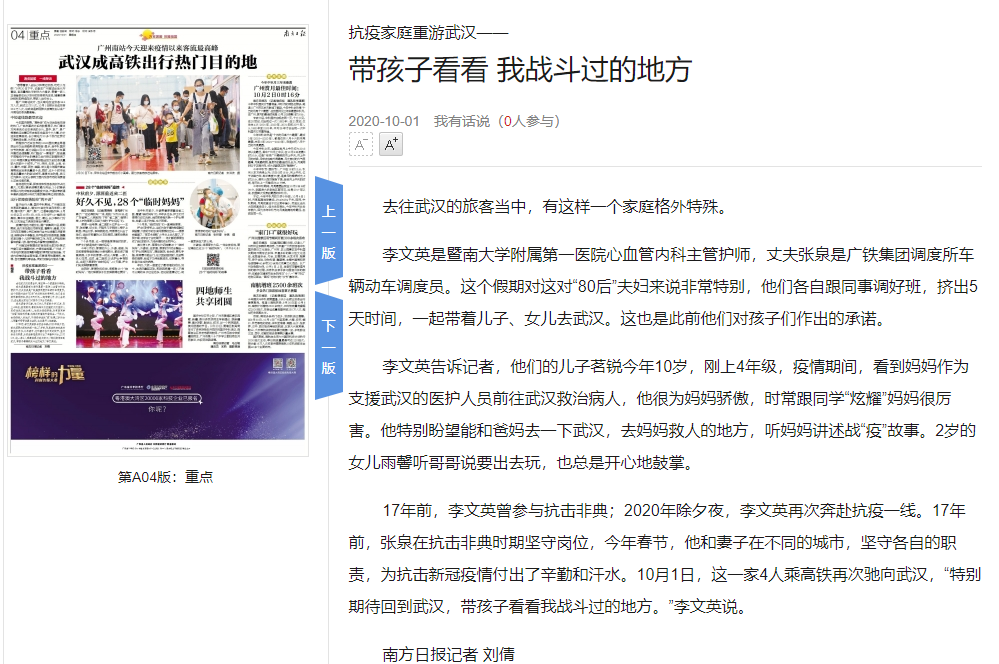Image resolution: width=999 pixels, height=664 pixels.
Task: Click the subtitle 抗疫家庭重游武汉
Action: (x=428, y=32)
